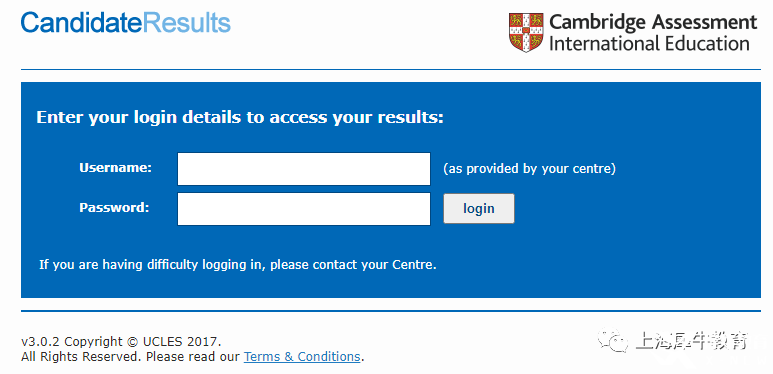Click the 'UCLES 2017' copyright text
This screenshot has height=374, width=773.
tap(180, 341)
